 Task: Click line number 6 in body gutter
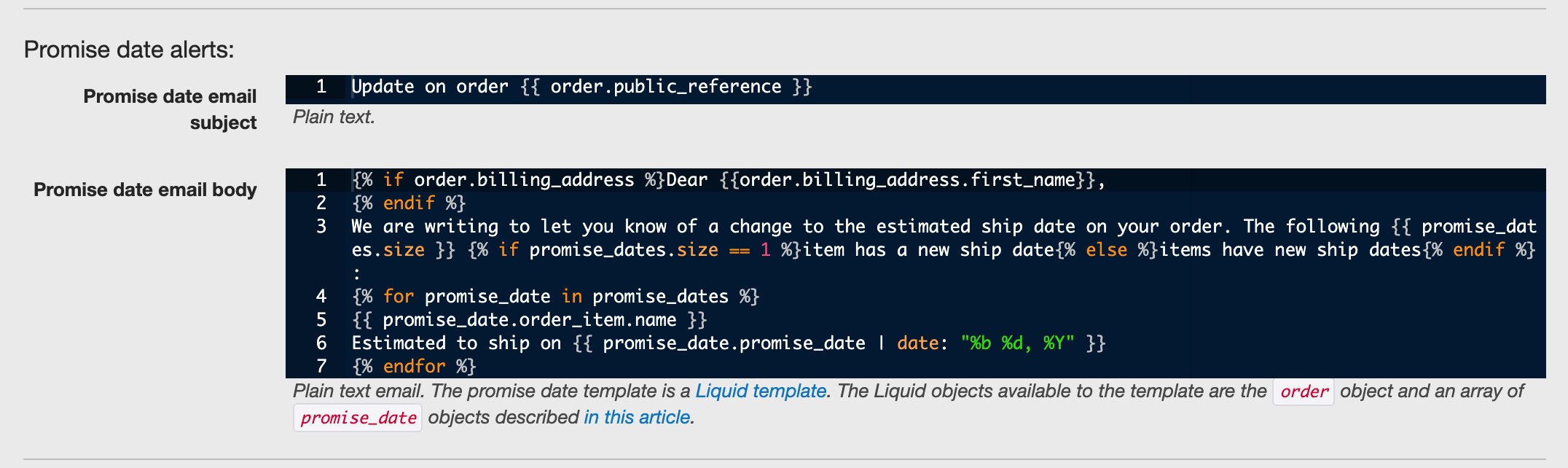coord(321,343)
